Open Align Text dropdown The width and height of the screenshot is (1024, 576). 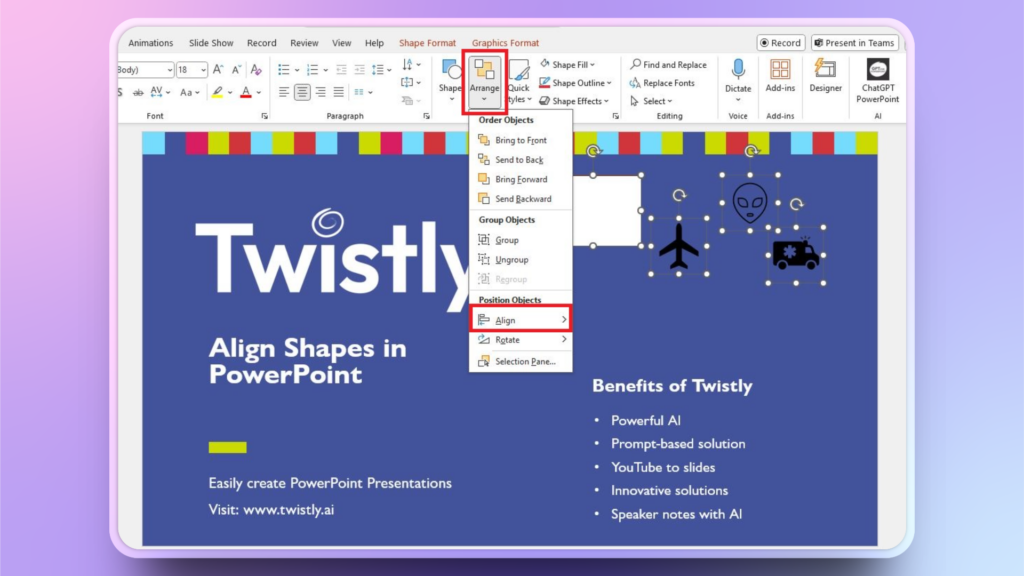[x=411, y=83]
